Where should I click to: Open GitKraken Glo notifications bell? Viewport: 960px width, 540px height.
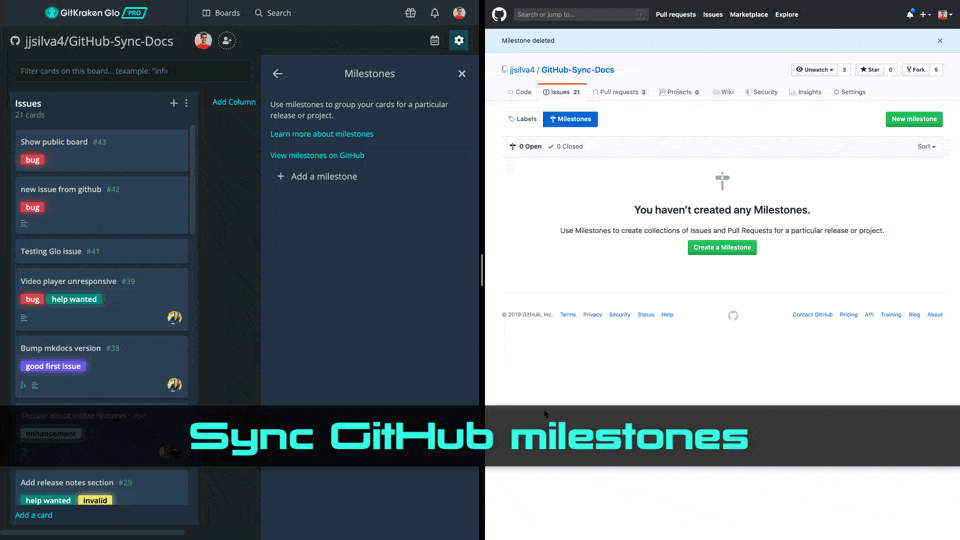pyautogui.click(x=435, y=13)
